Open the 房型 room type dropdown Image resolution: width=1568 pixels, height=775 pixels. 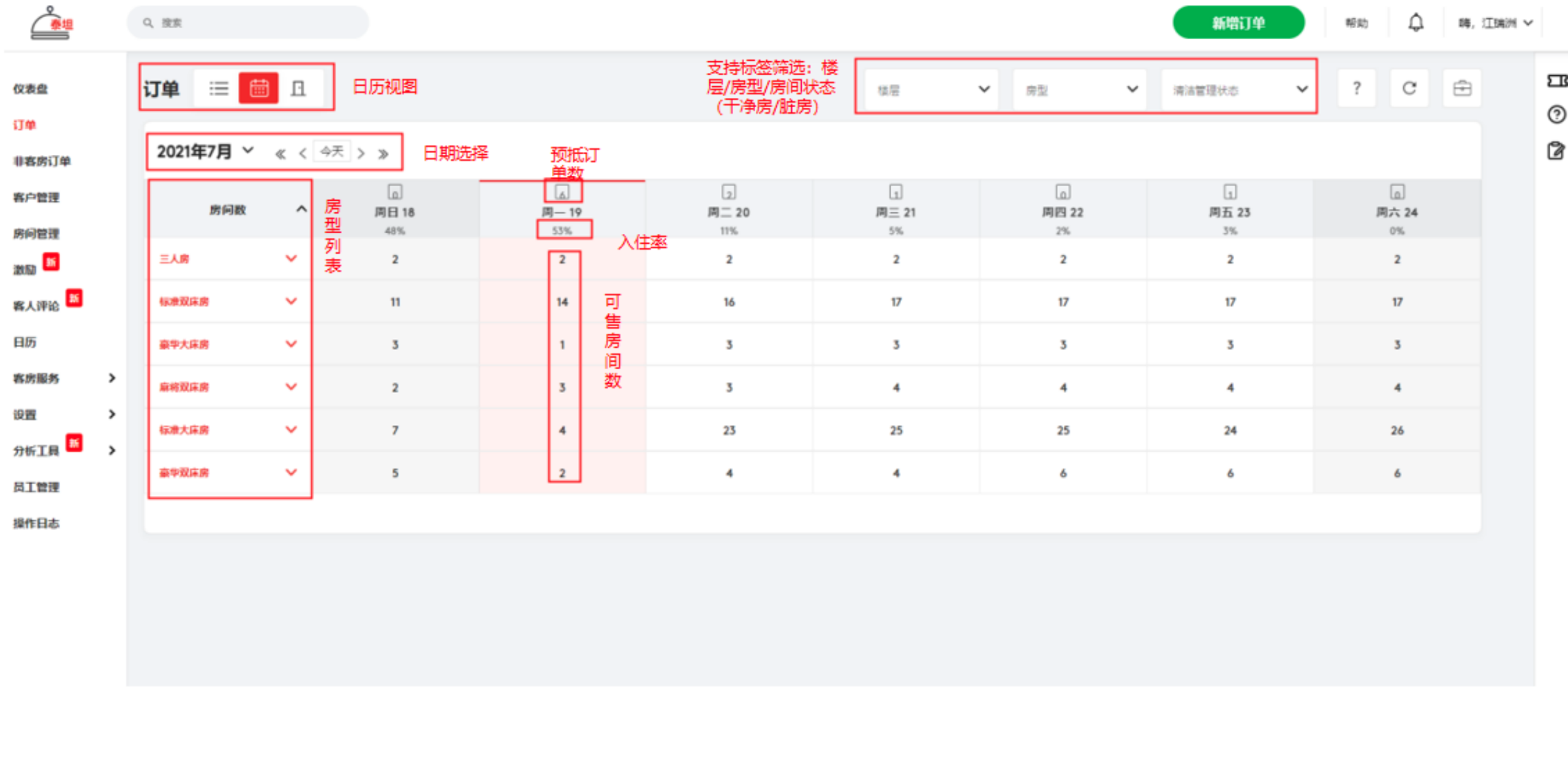click(x=1080, y=90)
